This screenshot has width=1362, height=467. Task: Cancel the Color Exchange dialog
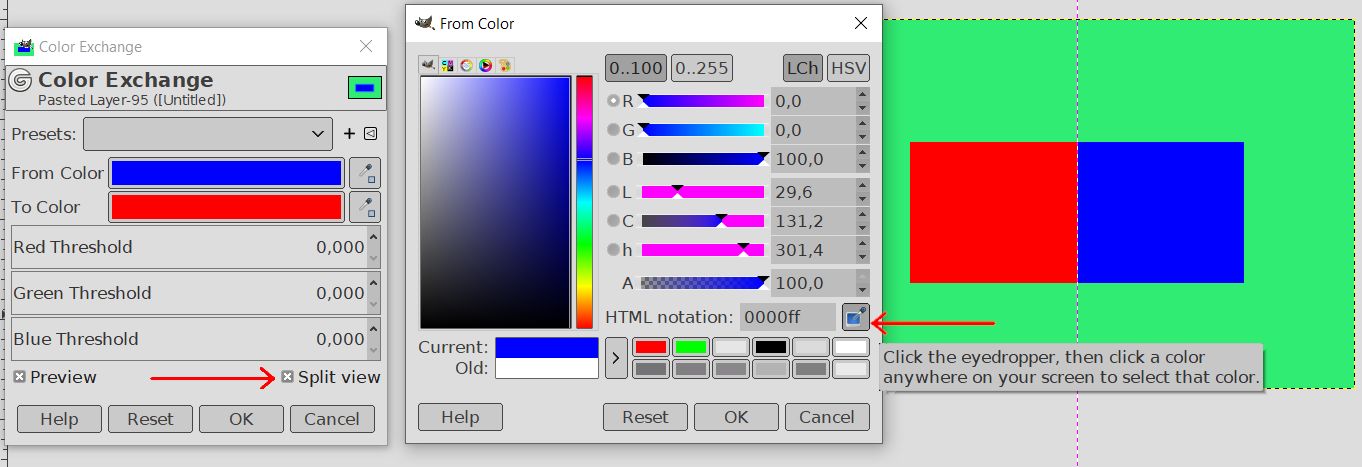(x=332, y=419)
